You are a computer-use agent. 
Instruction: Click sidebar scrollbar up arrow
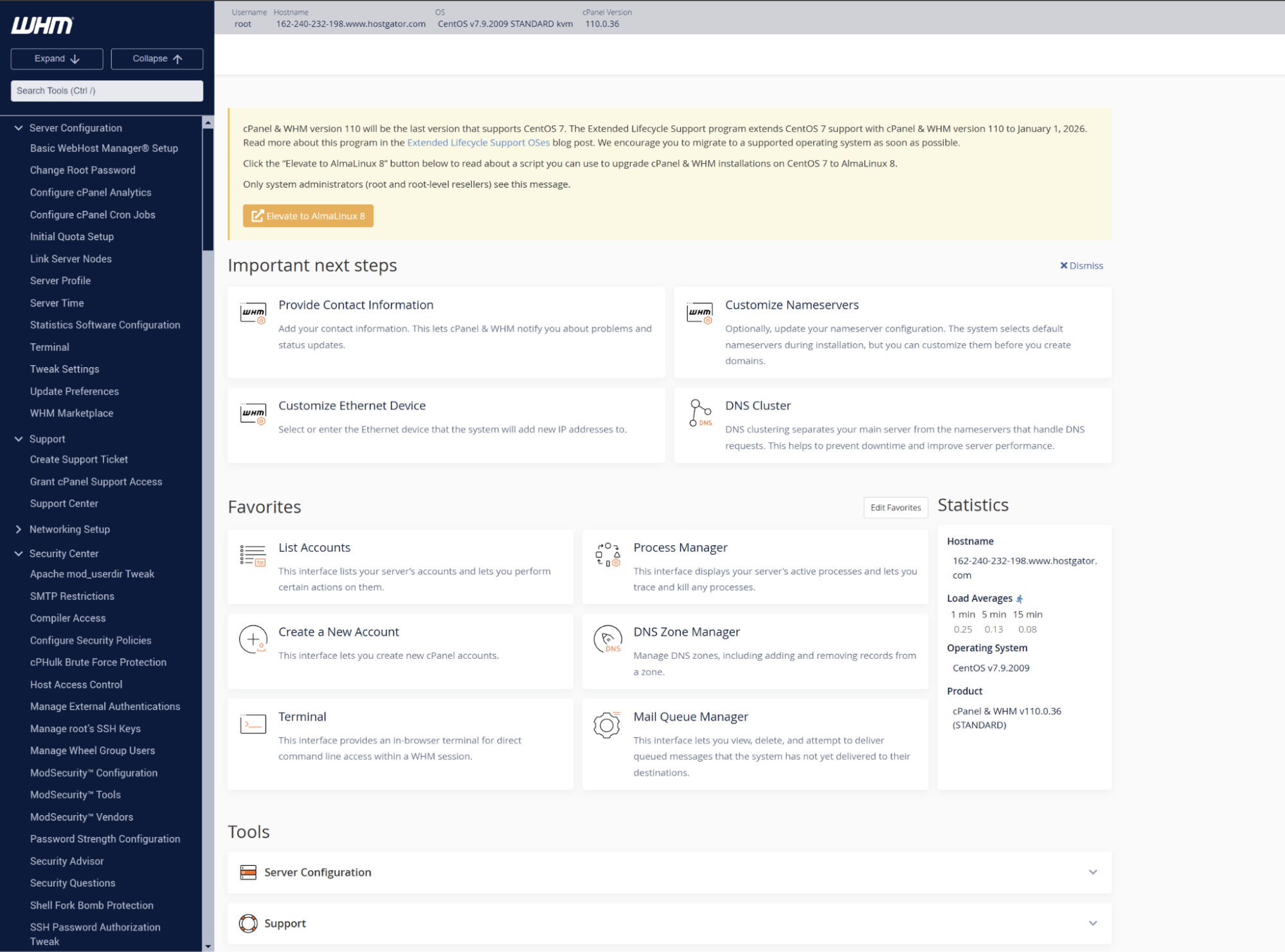(x=208, y=122)
